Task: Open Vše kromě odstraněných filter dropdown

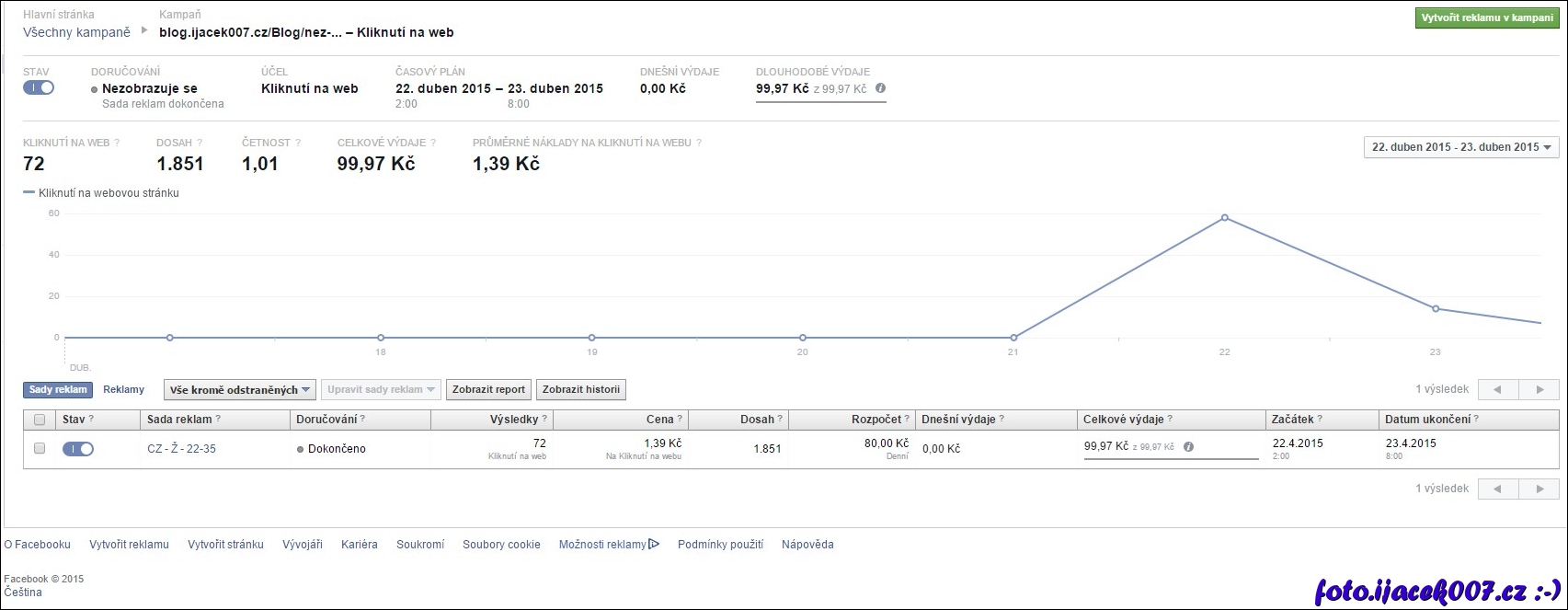Action: click(x=240, y=389)
